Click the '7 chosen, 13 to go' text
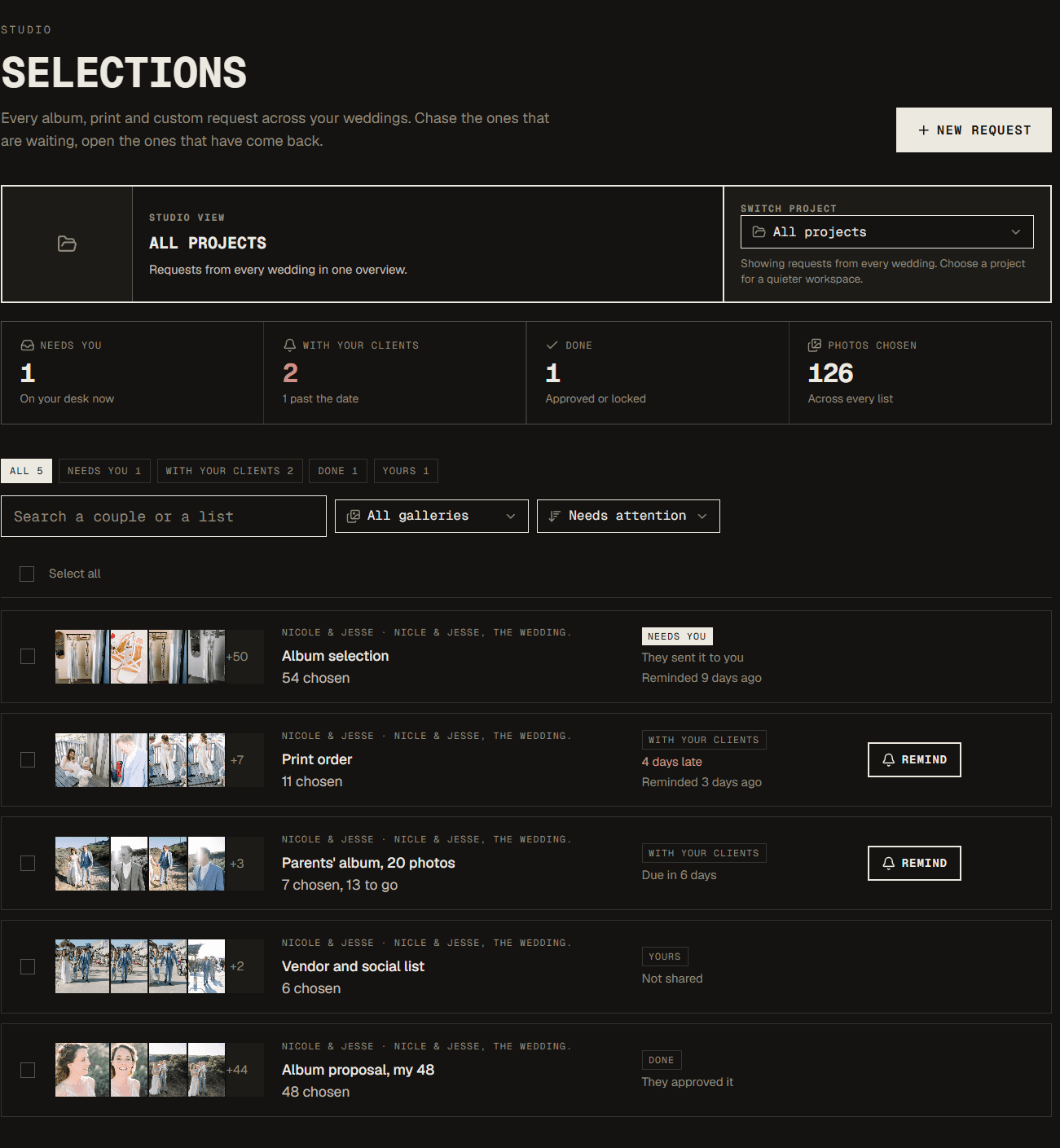Viewport: 1060px width, 1148px height. 340,885
